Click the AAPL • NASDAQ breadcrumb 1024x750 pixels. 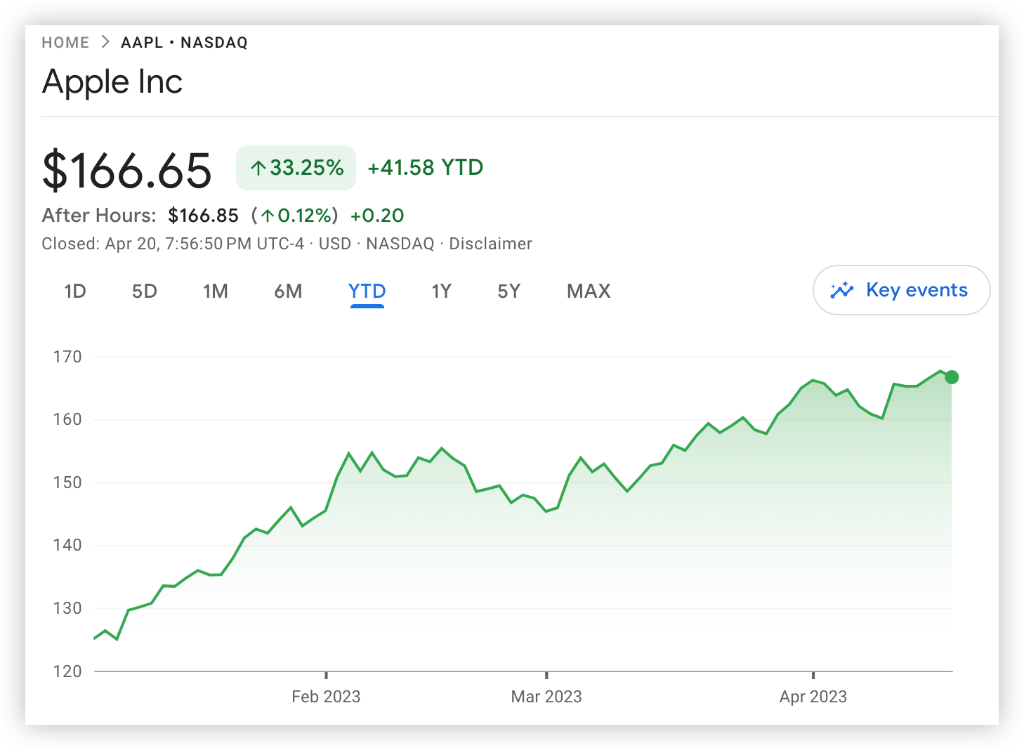coord(184,43)
